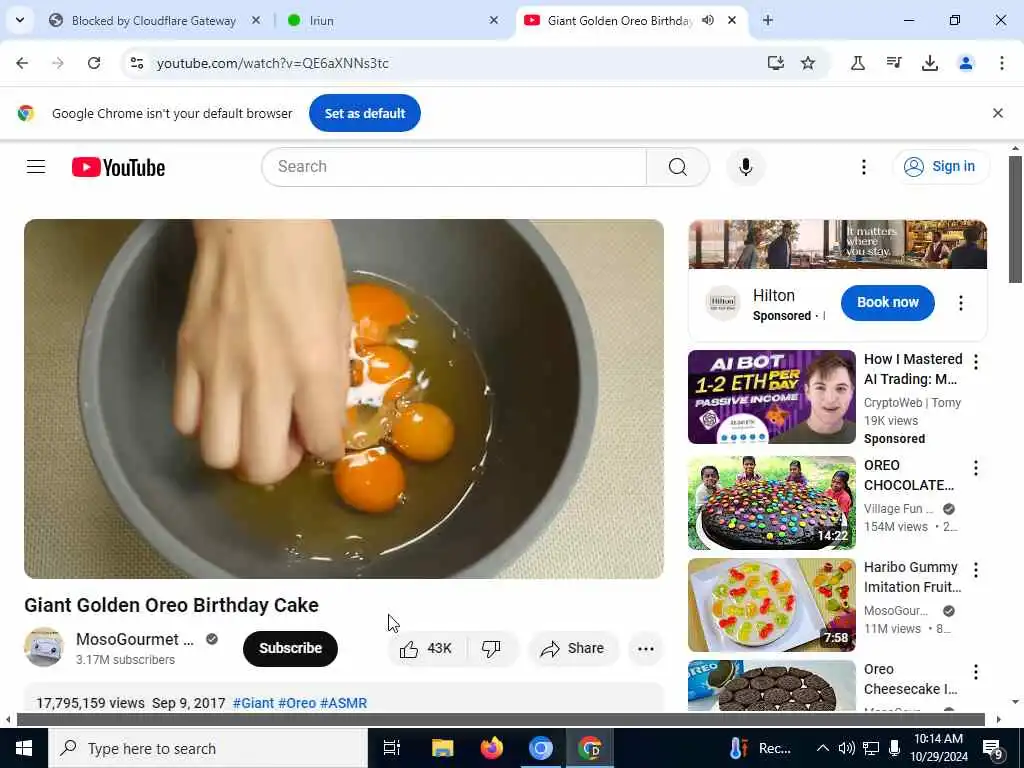Open Chrome downloads icon
The height and width of the screenshot is (768, 1024).
[929, 63]
